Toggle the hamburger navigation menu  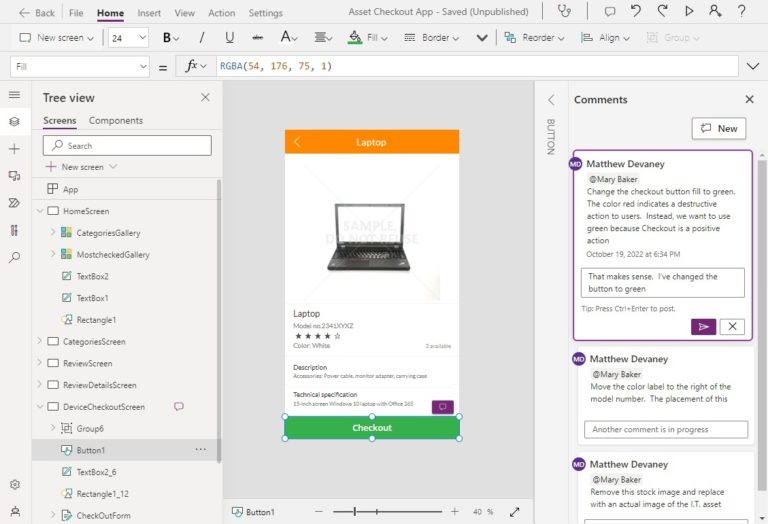pos(15,95)
